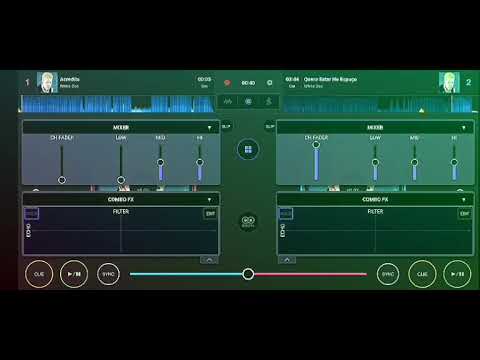Click the deck 1 CH FADER handle
Image resolution: width=480 pixels, height=360 pixels.
point(62,180)
